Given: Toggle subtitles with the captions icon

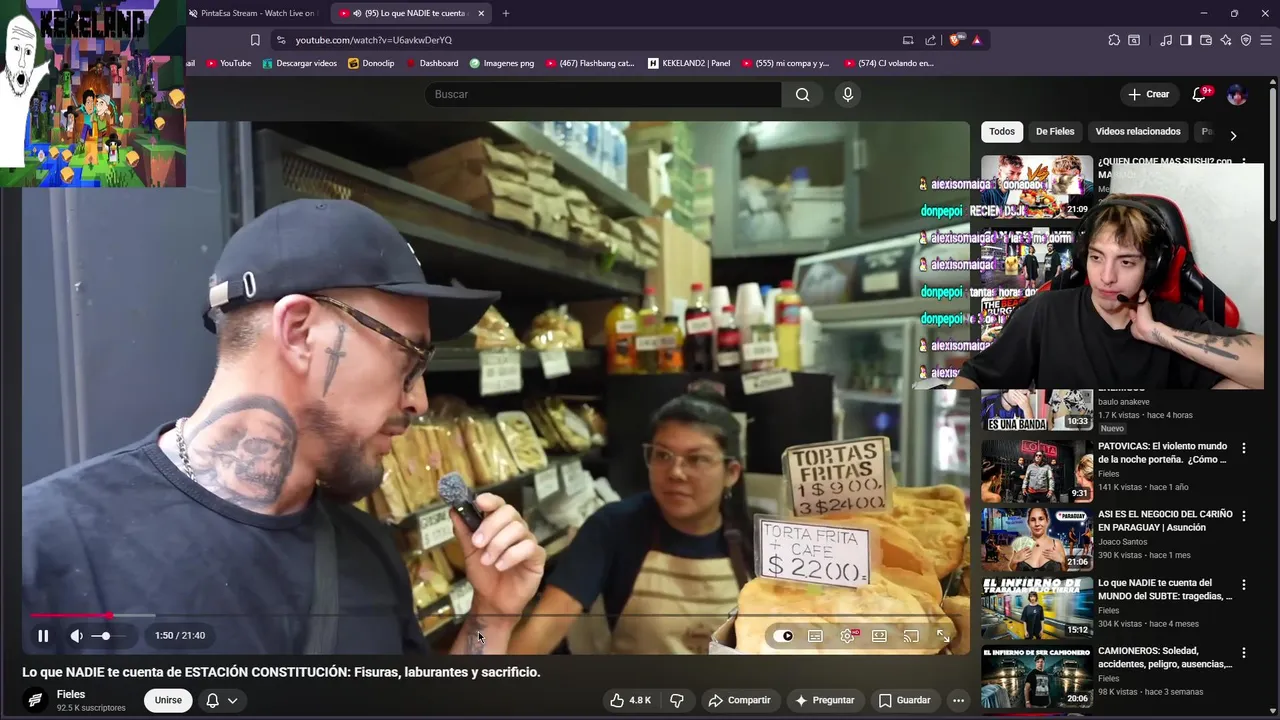Looking at the screenshot, I should (815, 636).
